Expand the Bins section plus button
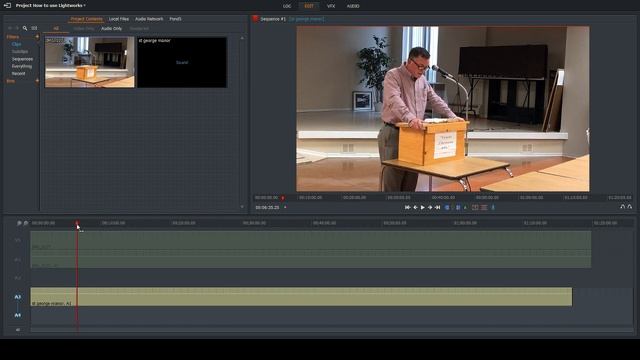The image size is (640, 360). pyautogui.click(x=37, y=81)
